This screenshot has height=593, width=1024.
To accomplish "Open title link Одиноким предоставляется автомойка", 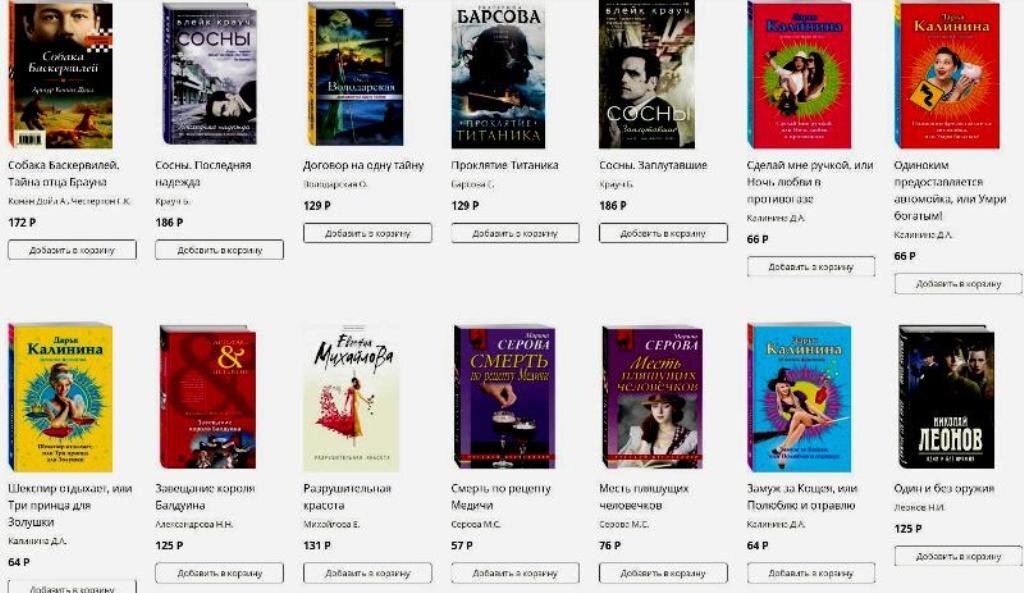I will (x=950, y=190).
